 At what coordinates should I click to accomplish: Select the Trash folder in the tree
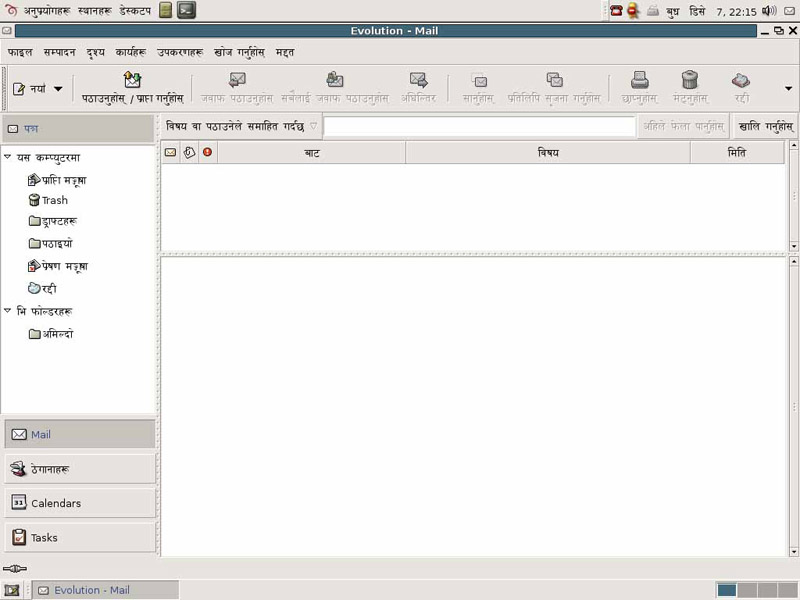[x=54, y=200]
